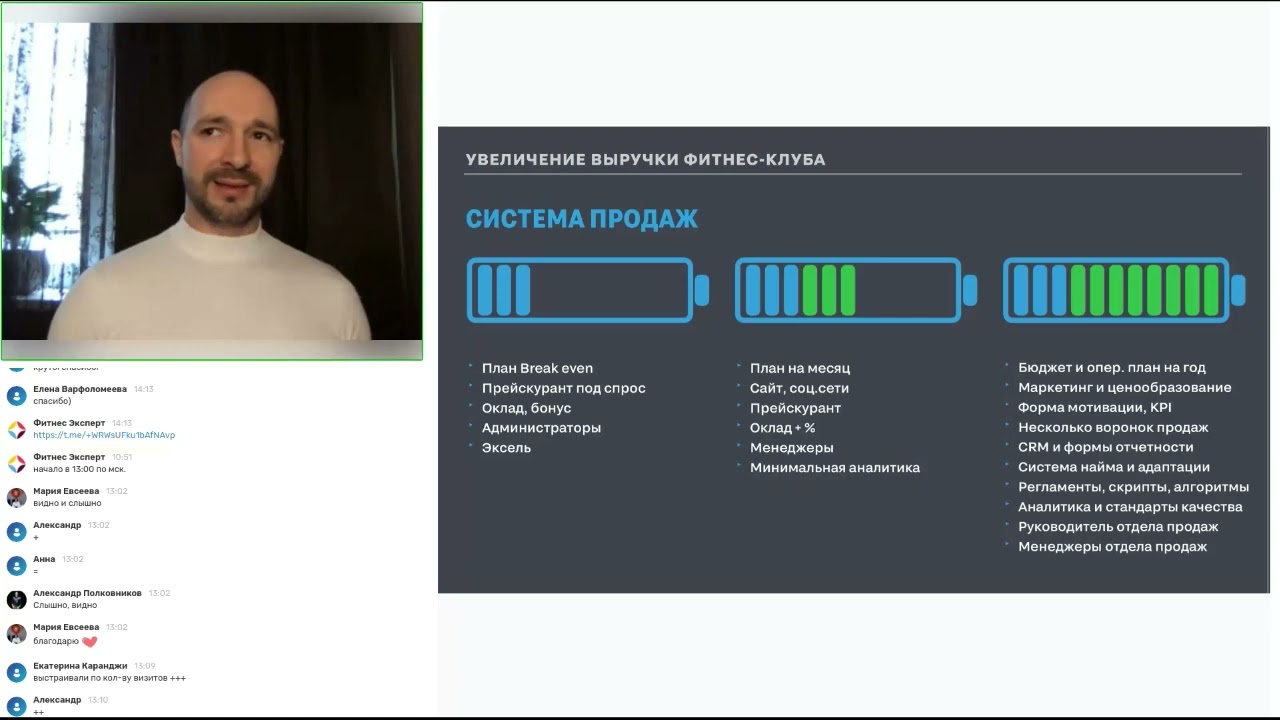
Task: Click the bullet 'Форма мотивации, KPI'
Action: point(1095,407)
